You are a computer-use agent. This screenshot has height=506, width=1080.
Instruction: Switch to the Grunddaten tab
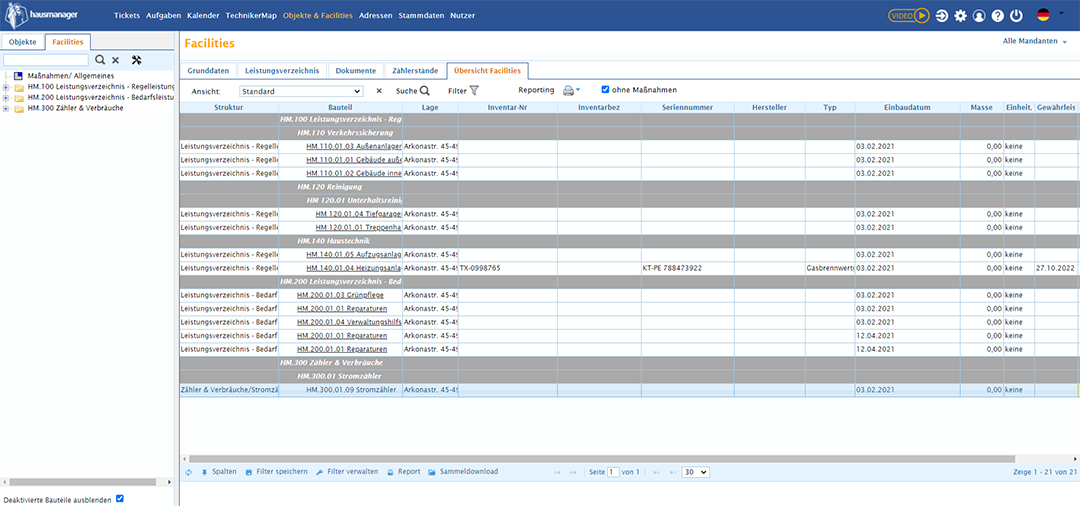coord(209,70)
